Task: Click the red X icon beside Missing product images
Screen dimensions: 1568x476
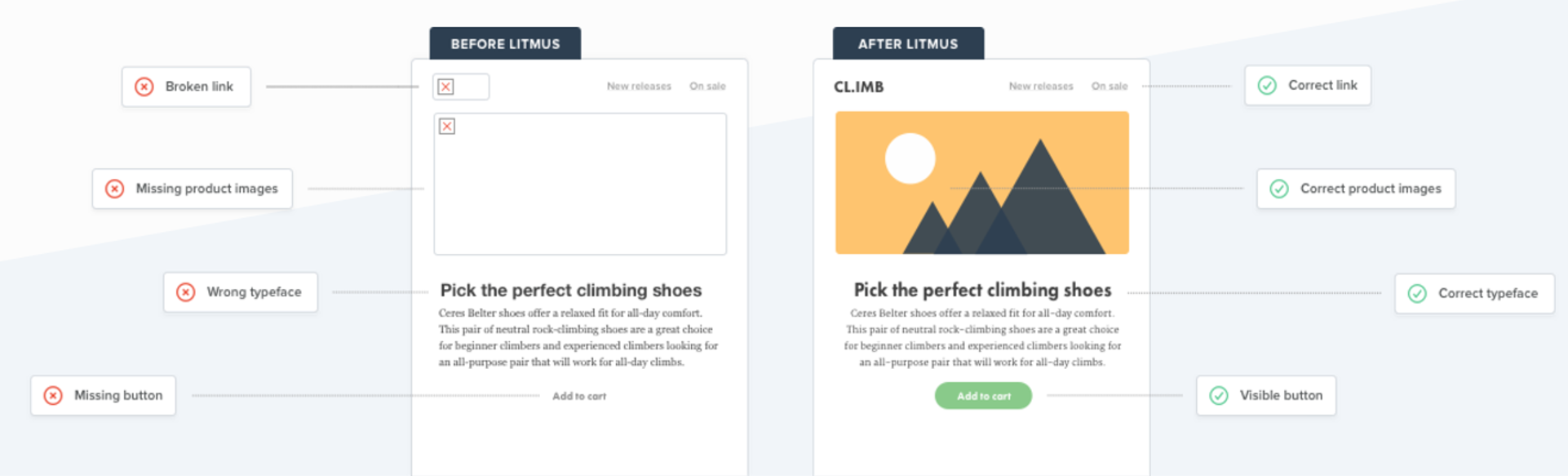Action: (x=115, y=189)
